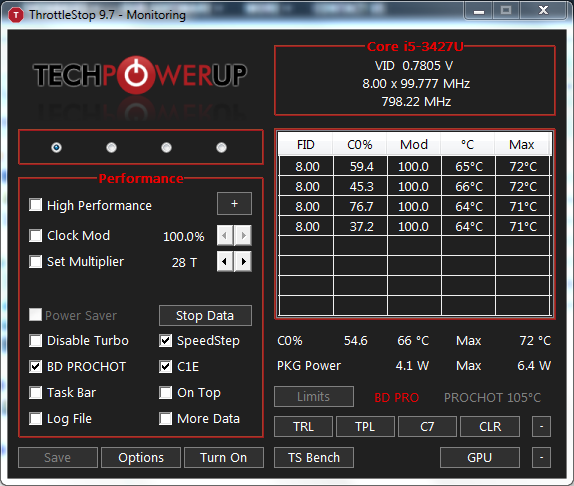Click the 798.22 MHz frequency text
This screenshot has width=574, height=486.
[416, 101]
